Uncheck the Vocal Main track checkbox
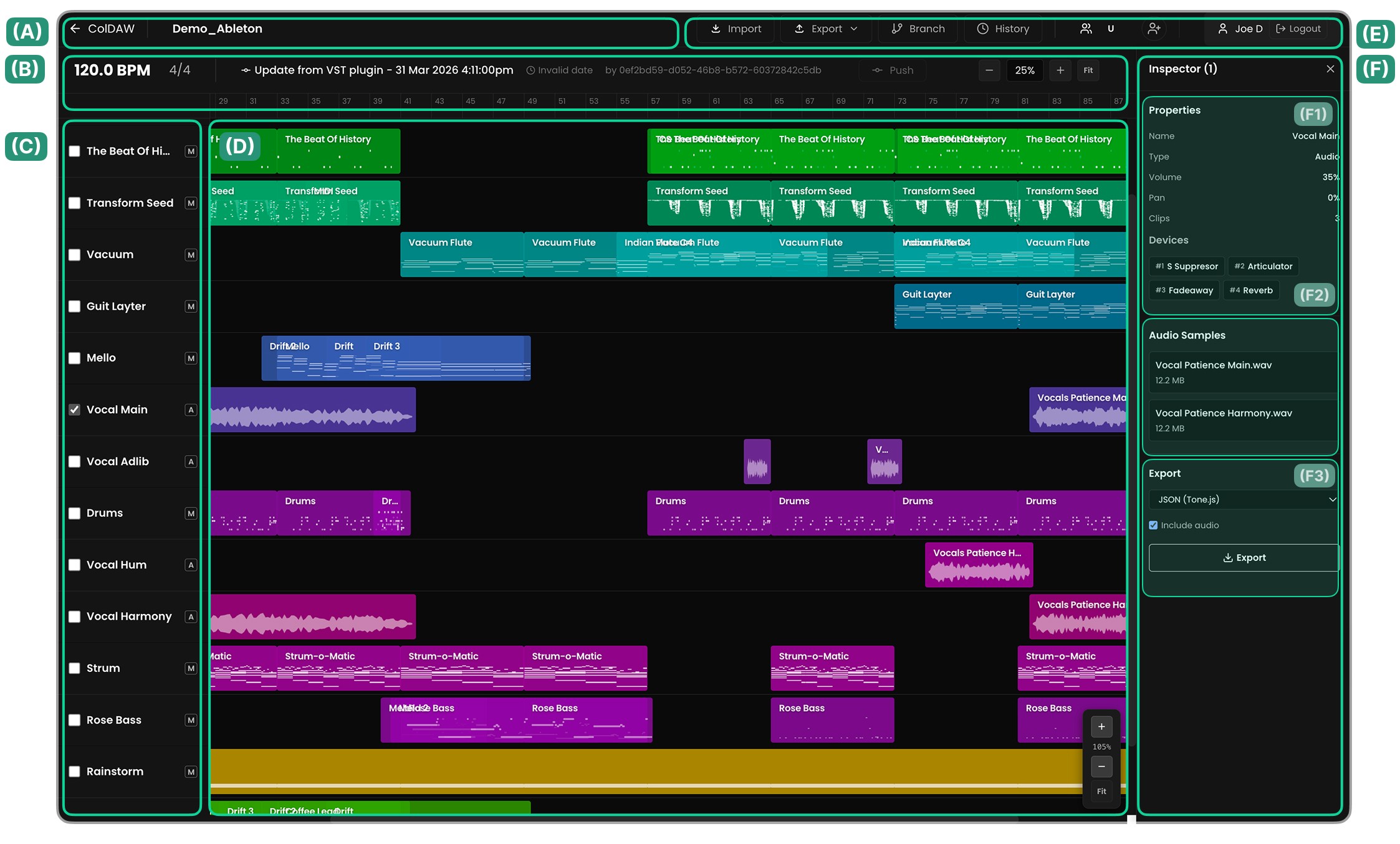The width and height of the screenshot is (1400, 844). [75, 410]
